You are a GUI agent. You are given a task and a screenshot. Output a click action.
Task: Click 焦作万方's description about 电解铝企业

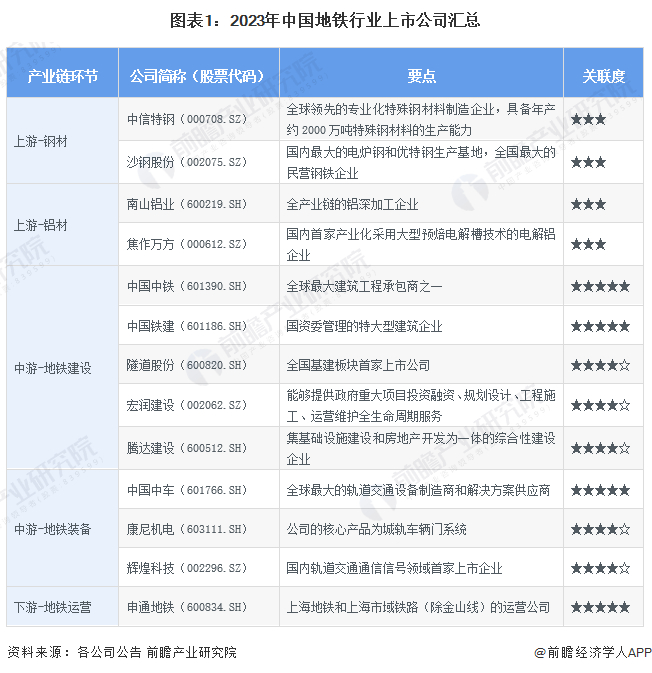[x=421, y=244]
